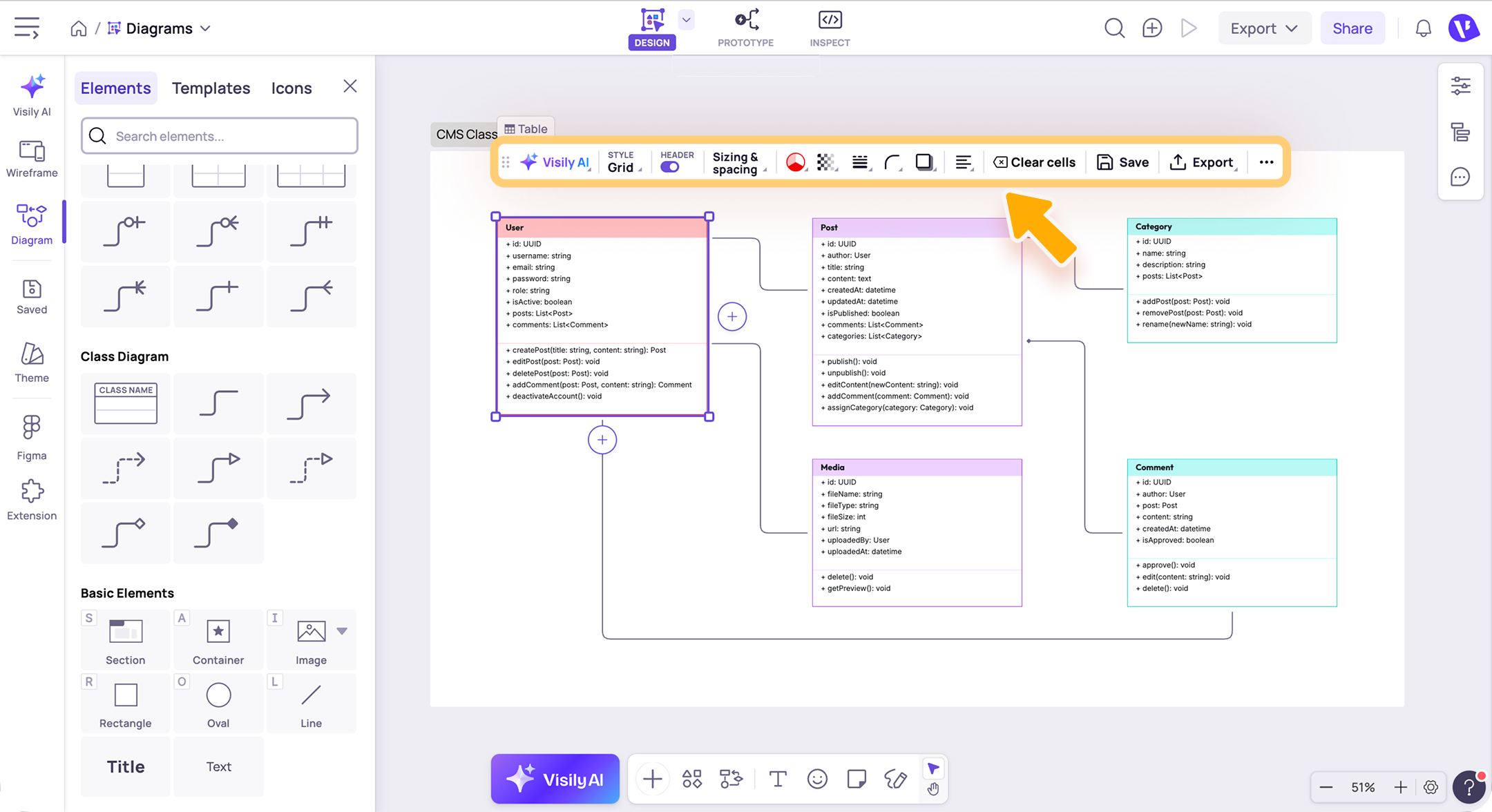Open the shadow option
The image size is (1492, 812).
click(x=924, y=162)
